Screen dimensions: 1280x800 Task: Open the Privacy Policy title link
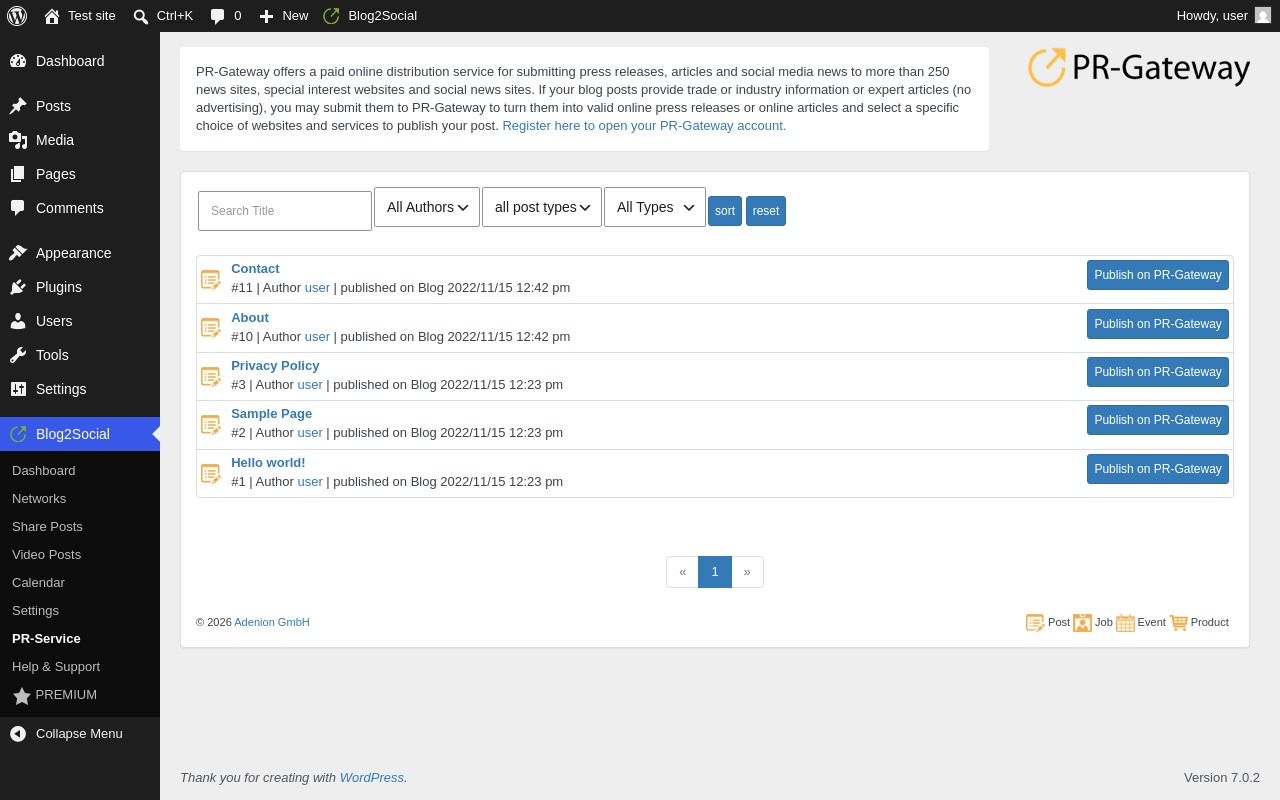(x=275, y=366)
